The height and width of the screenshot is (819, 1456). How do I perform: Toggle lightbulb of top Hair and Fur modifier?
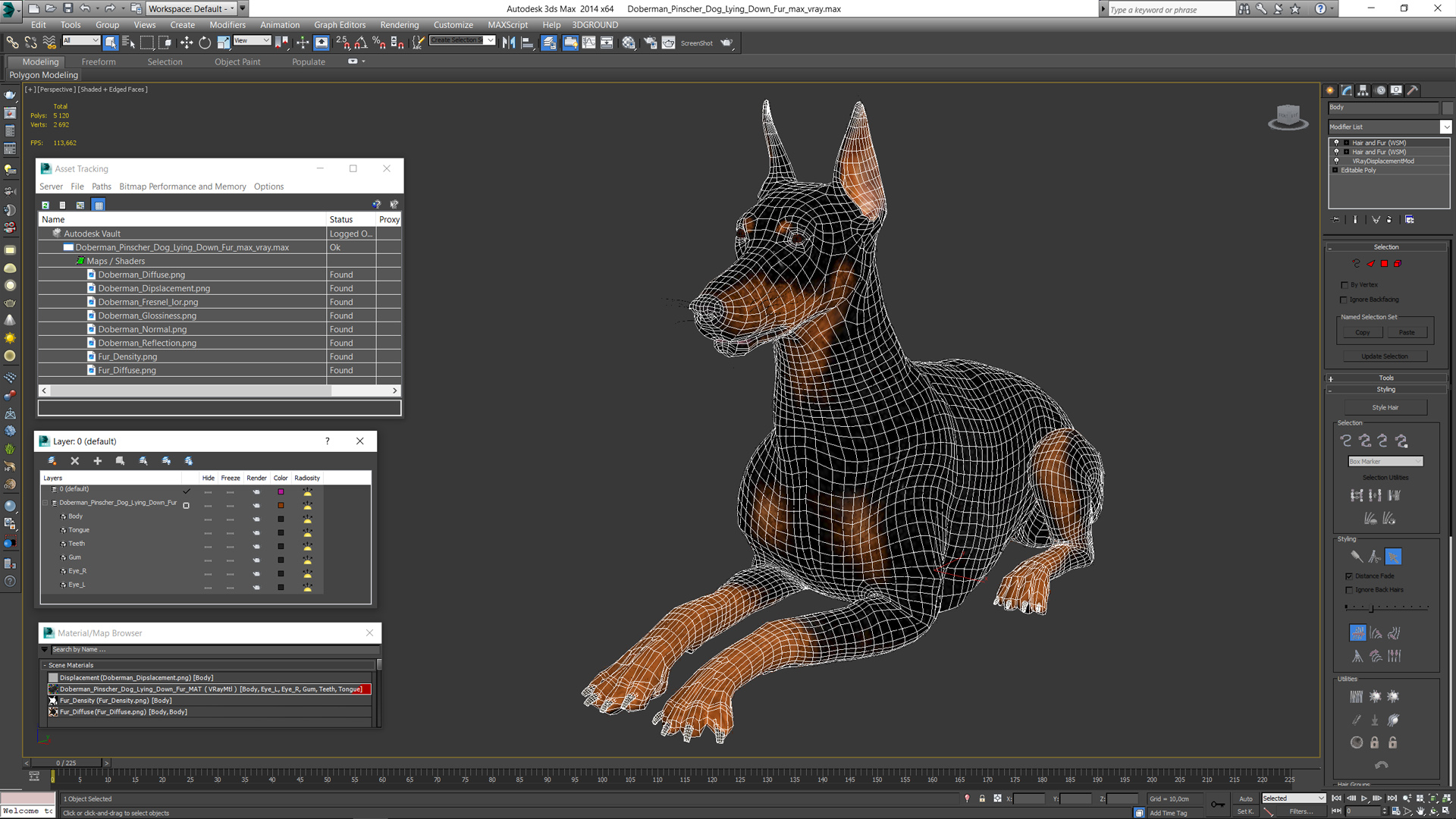click(x=1337, y=143)
